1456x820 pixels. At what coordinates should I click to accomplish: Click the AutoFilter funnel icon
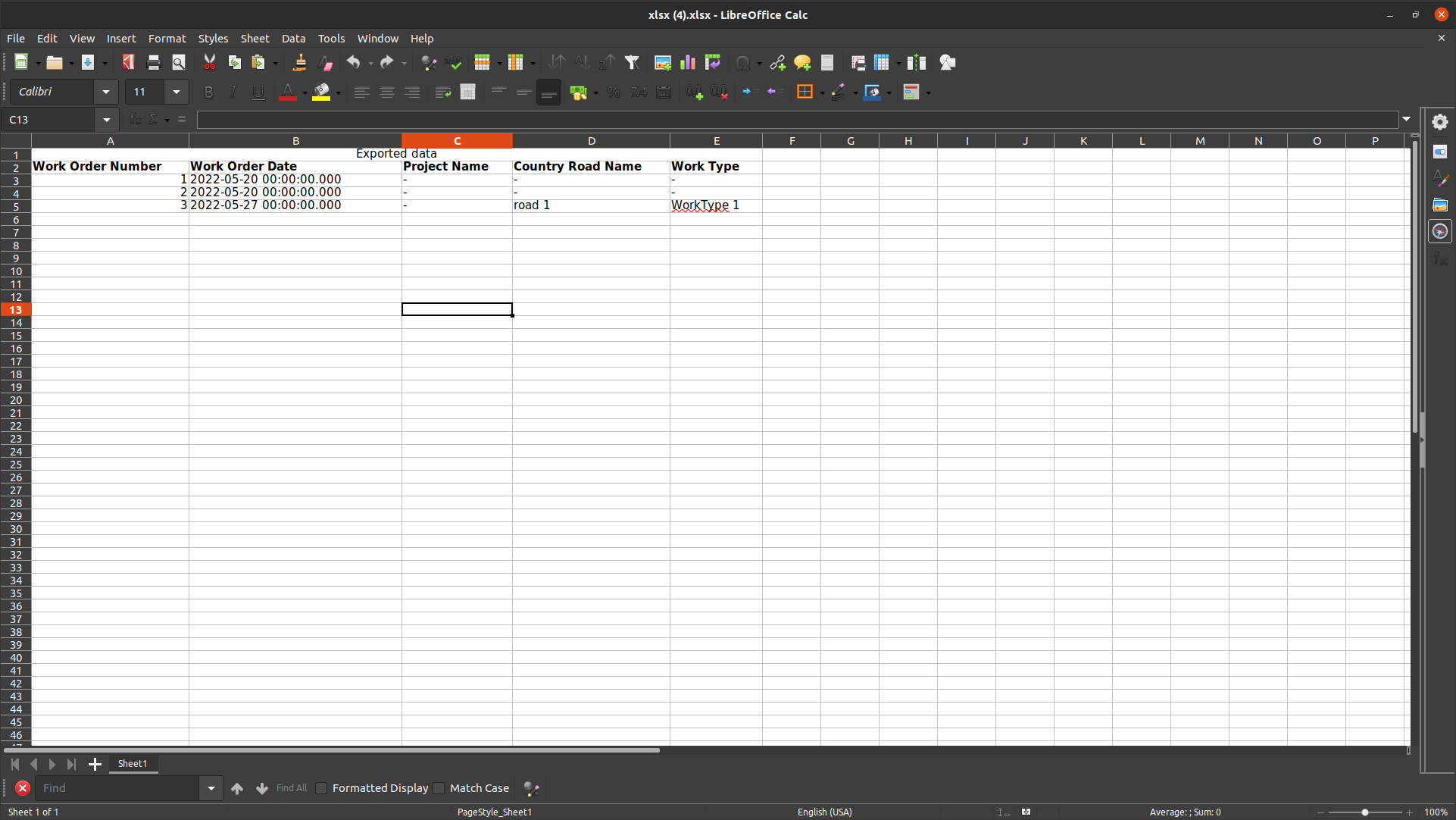point(632,63)
